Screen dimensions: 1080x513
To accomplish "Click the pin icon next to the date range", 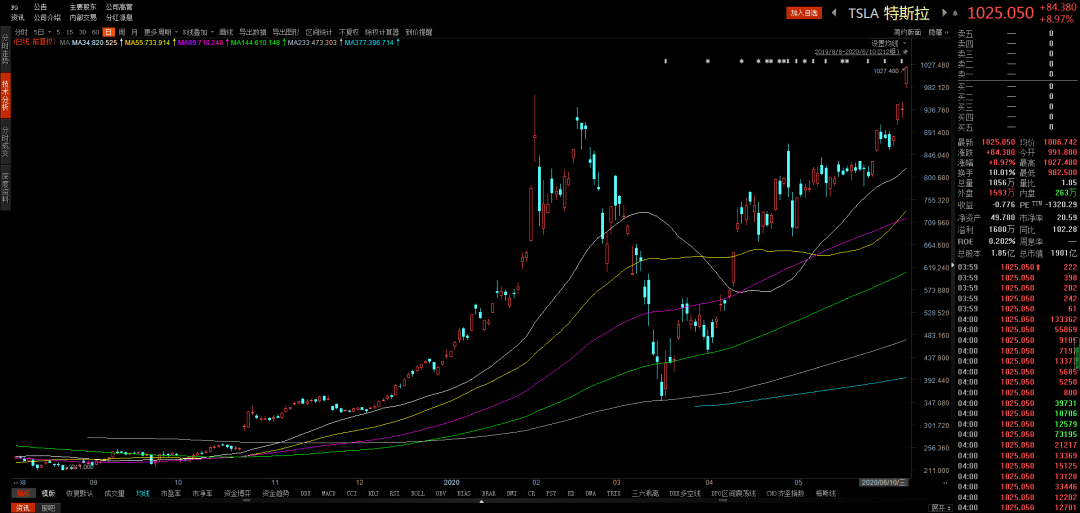I will 905,51.
